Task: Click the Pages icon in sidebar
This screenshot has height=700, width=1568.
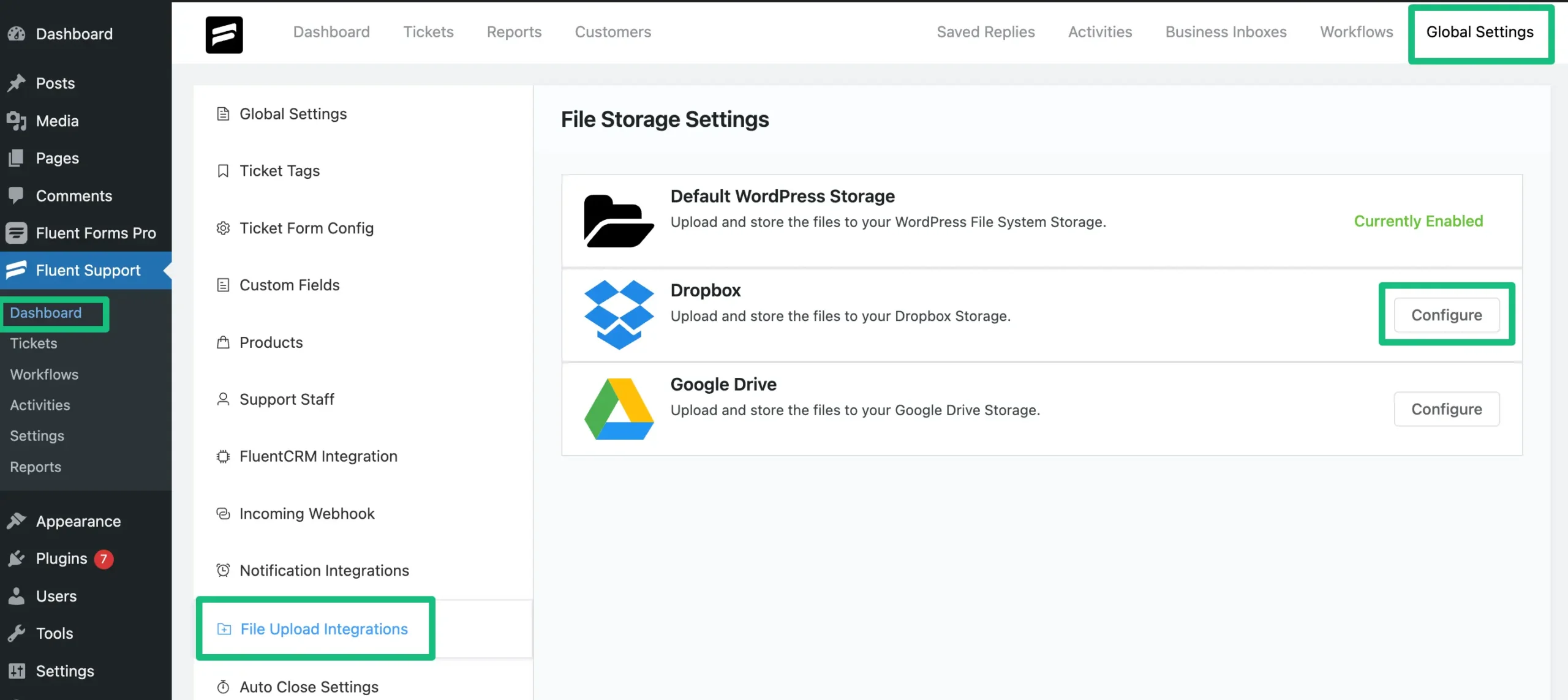Action: point(17,158)
